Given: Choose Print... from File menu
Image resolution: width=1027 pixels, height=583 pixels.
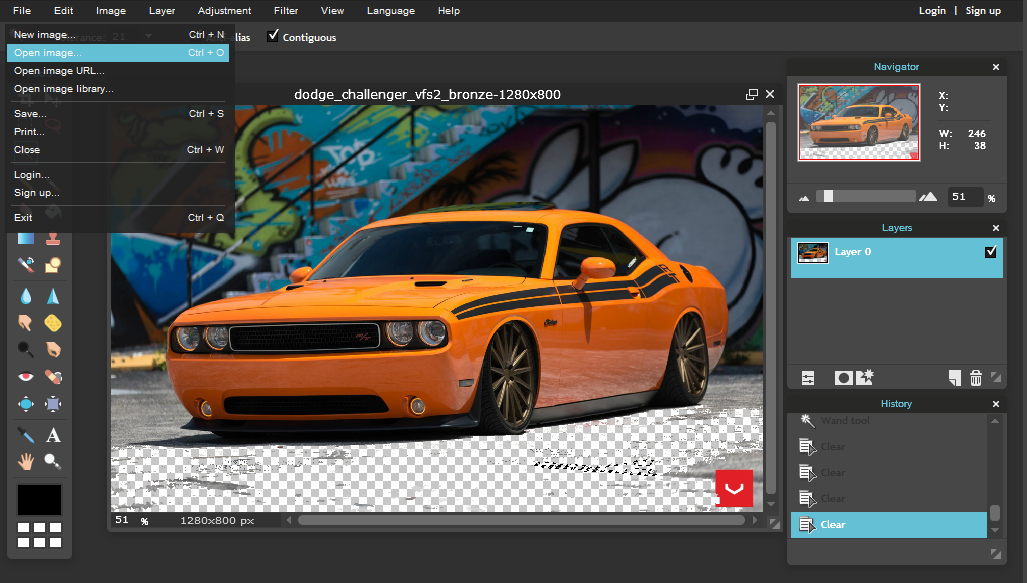Looking at the screenshot, I should click(x=118, y=132).
